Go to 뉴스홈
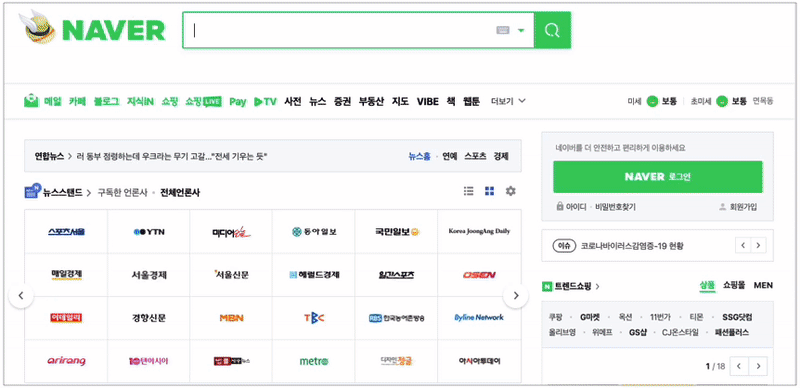Screen dimensions: 800x388 click(419, 156)
